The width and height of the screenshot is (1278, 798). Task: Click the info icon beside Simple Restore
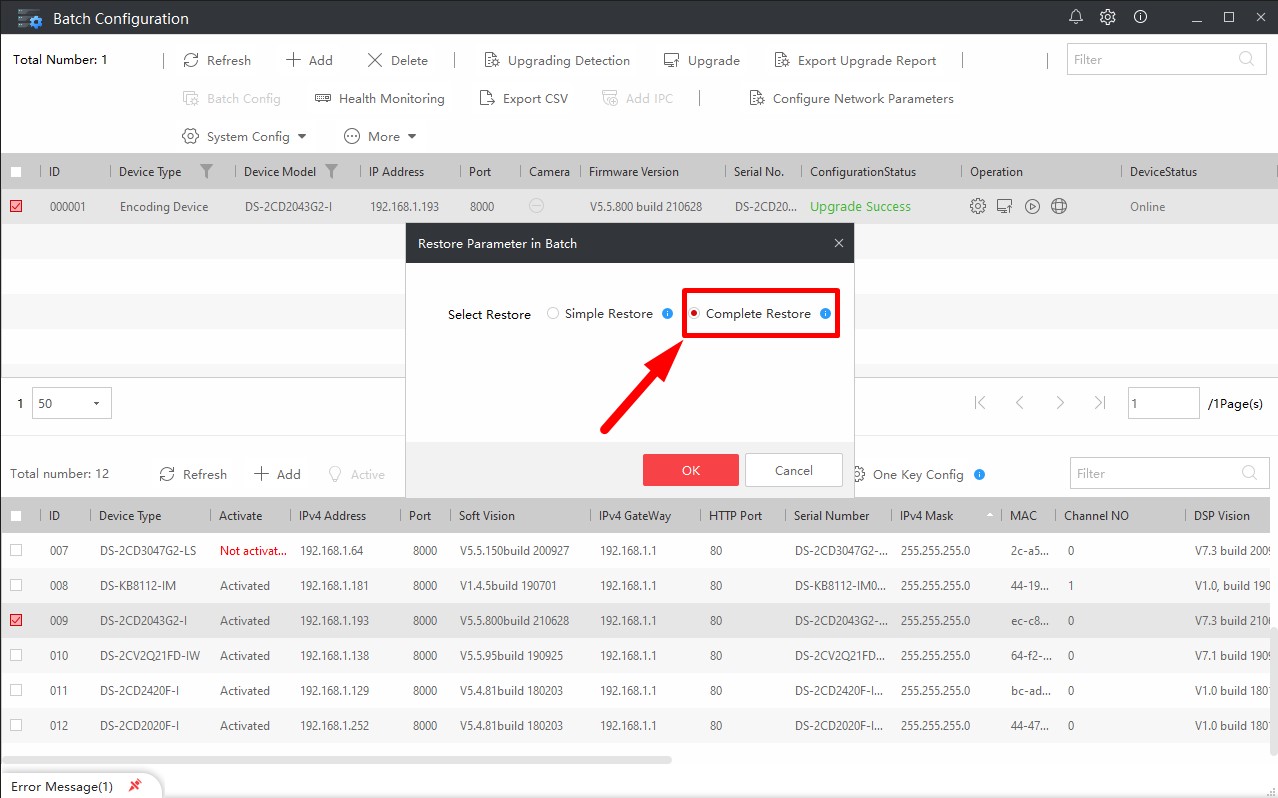[x=668, y=313]
